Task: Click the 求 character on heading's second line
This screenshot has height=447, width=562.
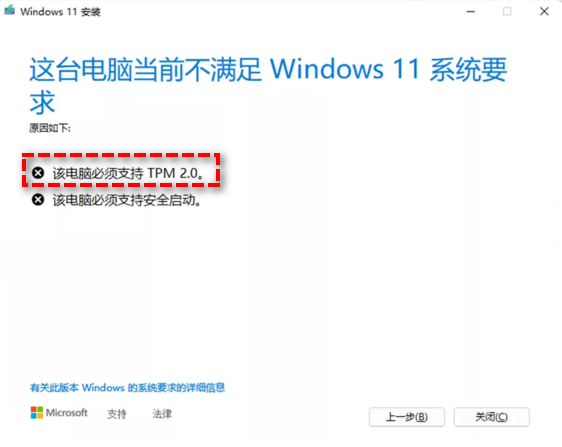Action: point(42,103)
